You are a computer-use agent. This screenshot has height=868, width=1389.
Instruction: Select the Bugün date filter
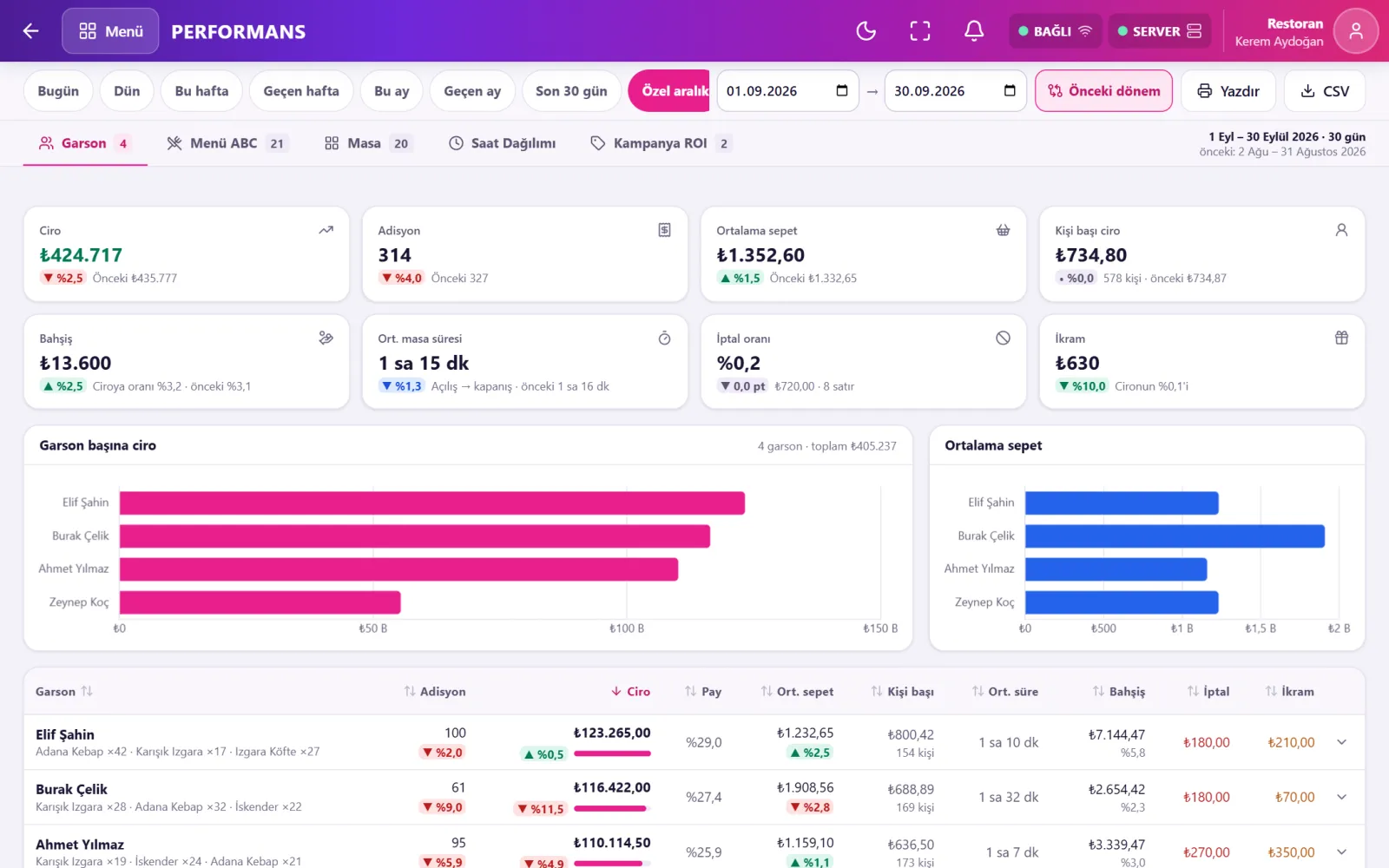coord(58,91)
